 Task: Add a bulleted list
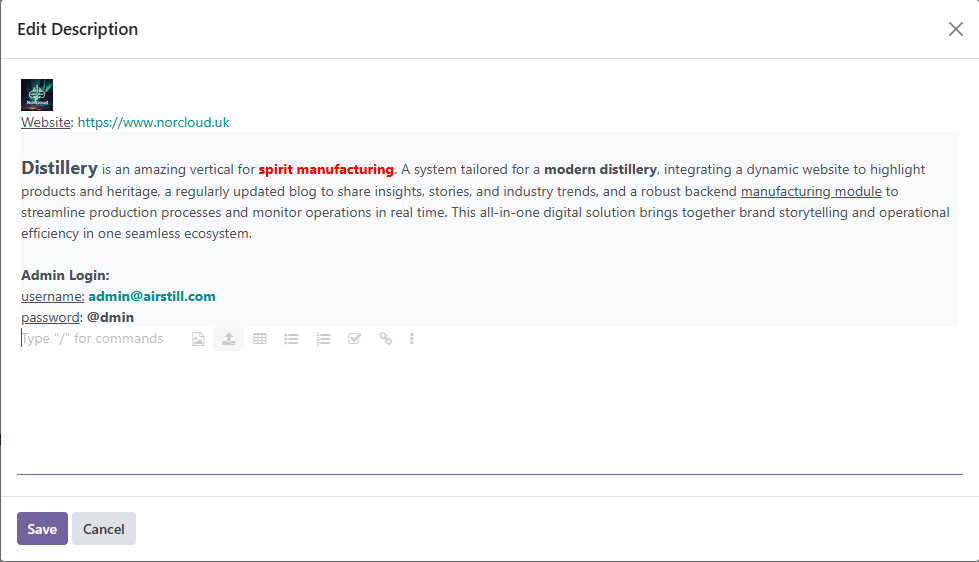(291, 339)
